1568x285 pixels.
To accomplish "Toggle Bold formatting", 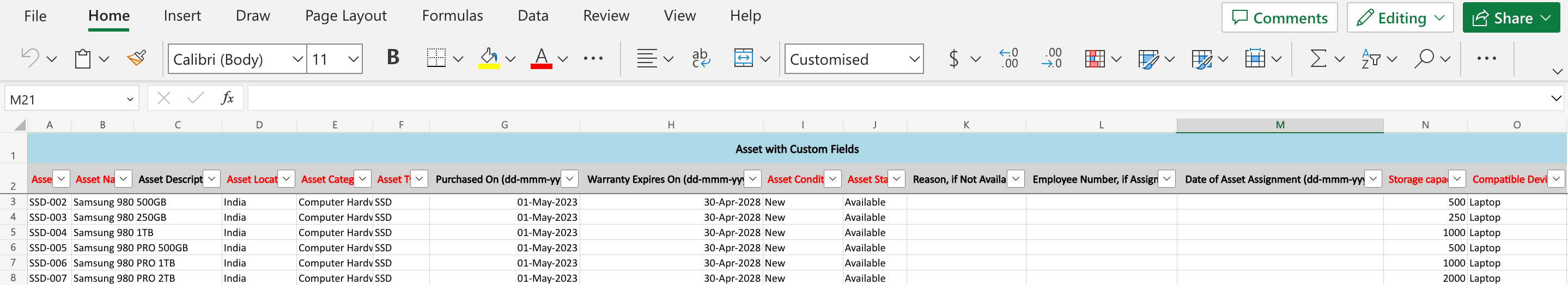I will click(x=393, y=58).
